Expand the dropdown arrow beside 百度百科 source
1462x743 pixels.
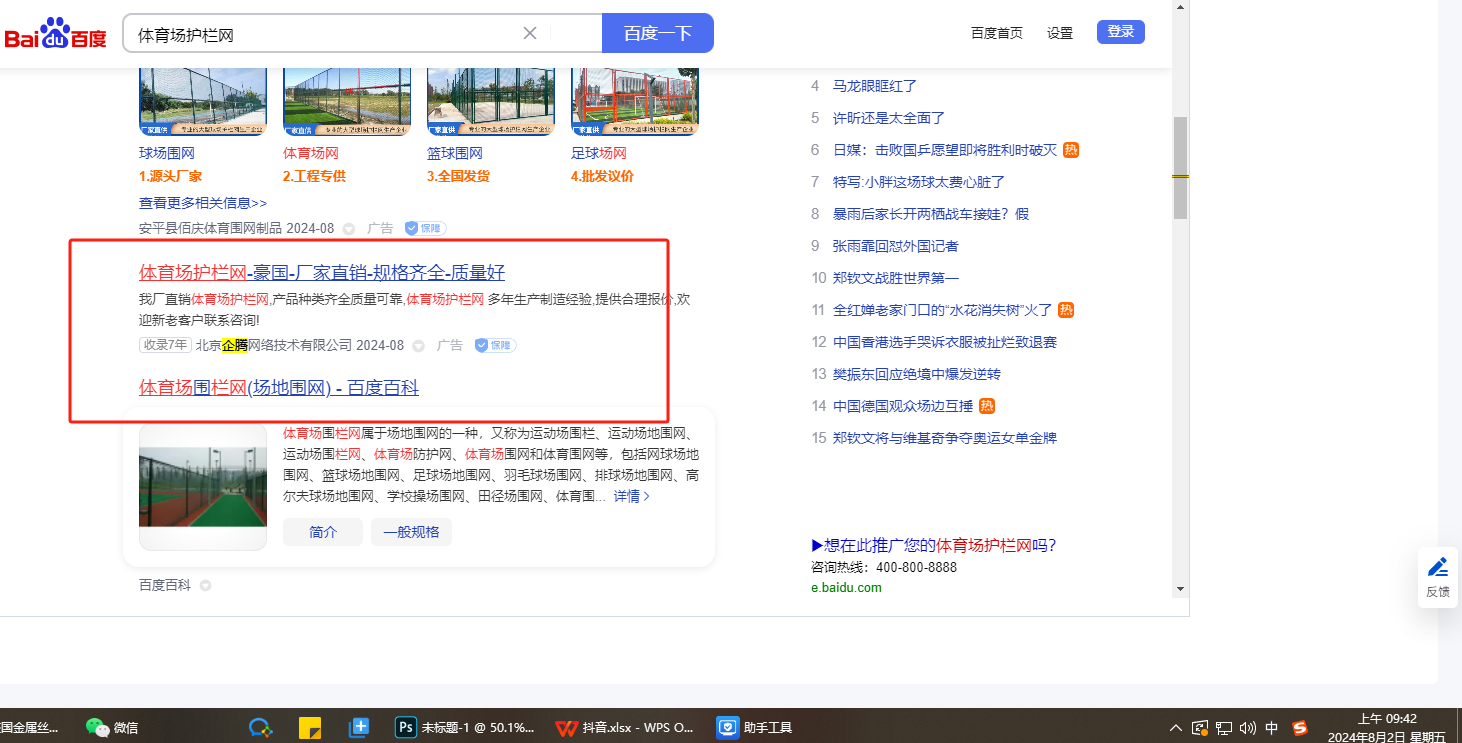coord(205,585)
